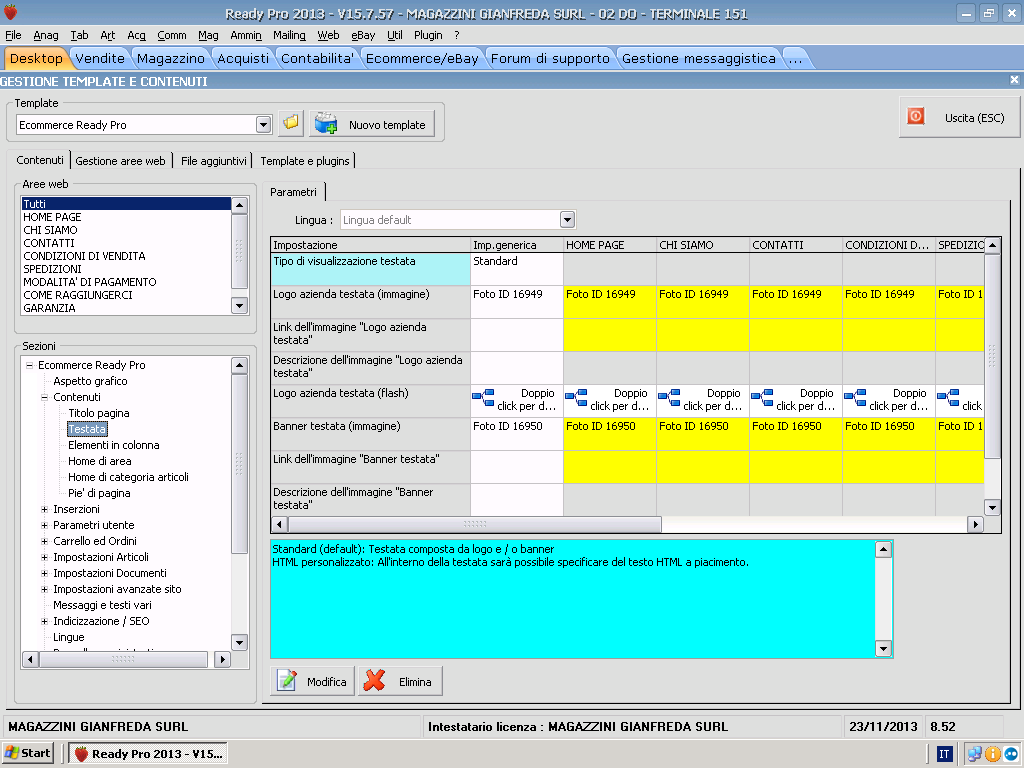Select CHI SIAMO in Aree web list
The width and height of the screenshot is (1024, 768).
(50, 230)
